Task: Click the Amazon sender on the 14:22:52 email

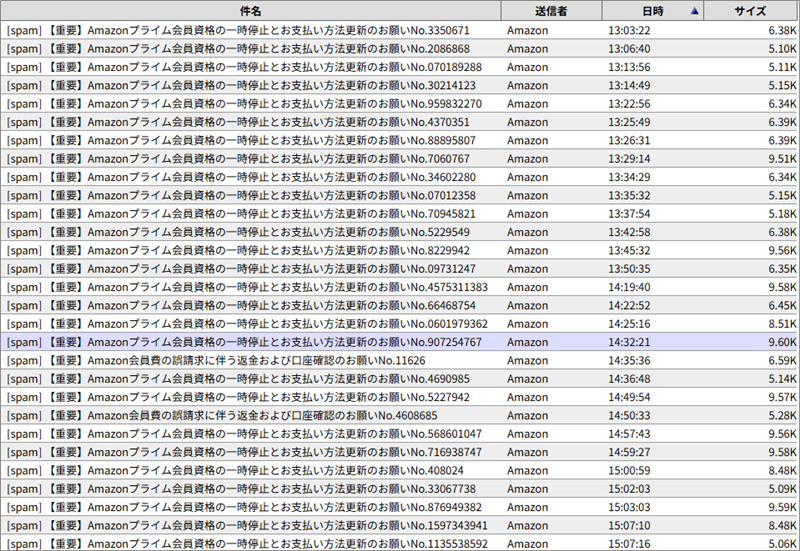Action: pos(527,305)
